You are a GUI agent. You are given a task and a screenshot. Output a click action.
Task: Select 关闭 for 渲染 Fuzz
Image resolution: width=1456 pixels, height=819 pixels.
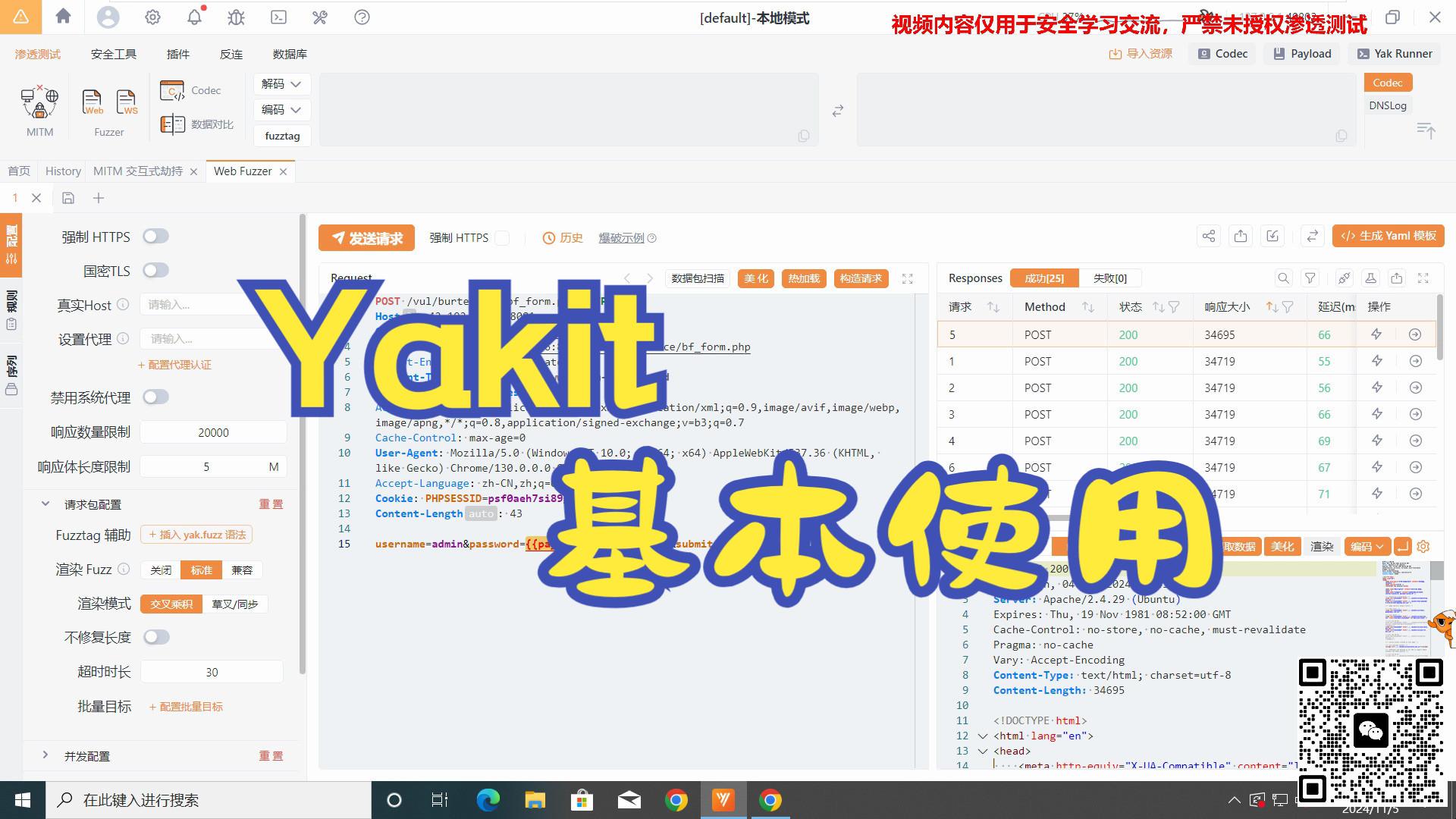pos(161,570)
